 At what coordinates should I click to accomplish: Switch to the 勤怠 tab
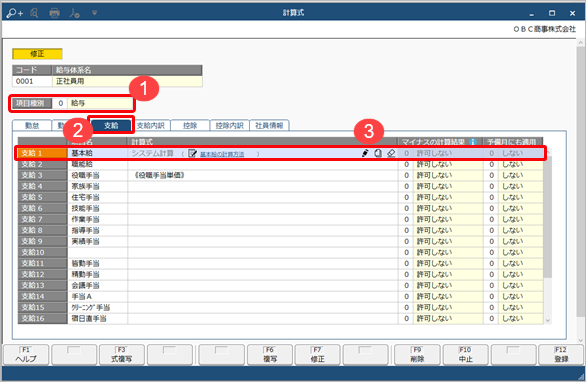32,126
